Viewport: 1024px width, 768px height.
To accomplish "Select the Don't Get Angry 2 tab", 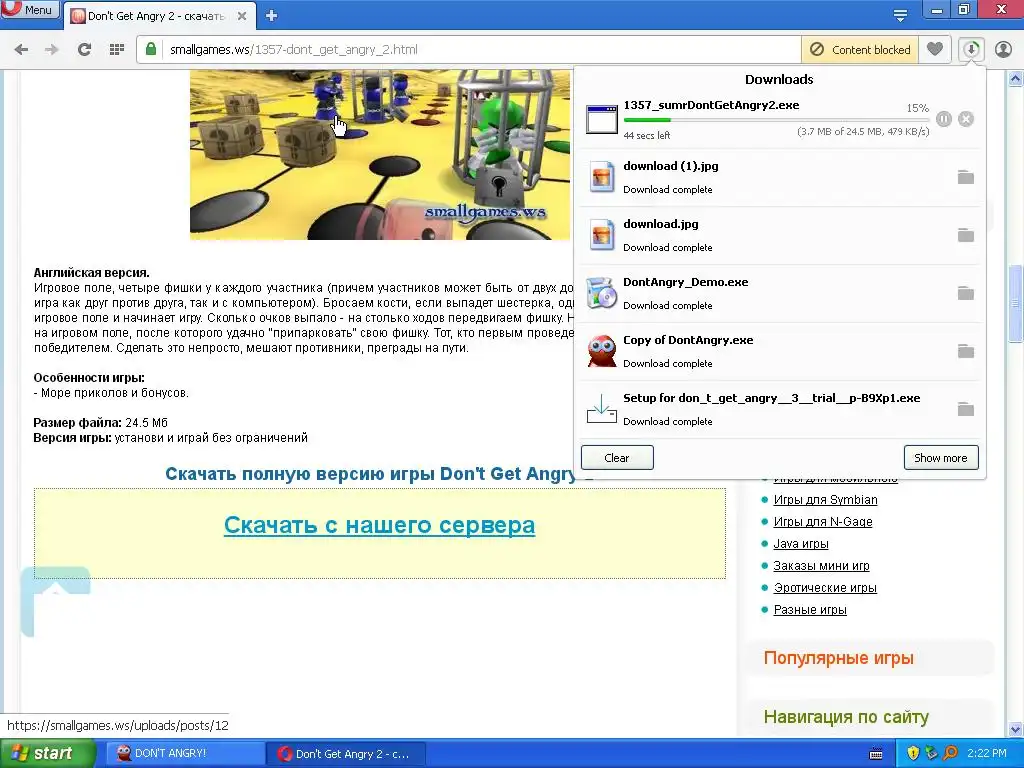I will [x=157, y=16].
